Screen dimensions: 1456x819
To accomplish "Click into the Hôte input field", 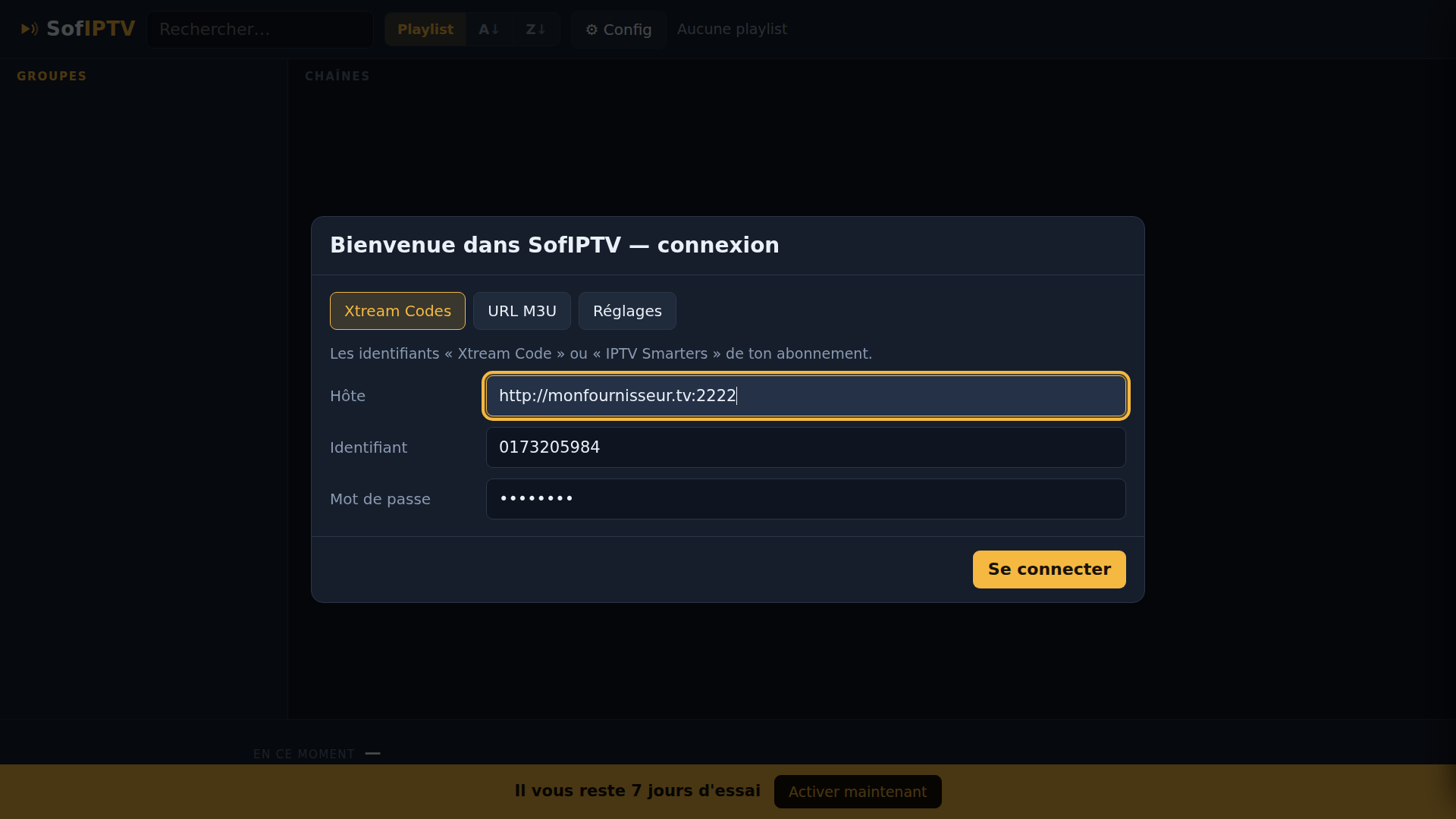I will pyautogui.click(x=806, y=396).
